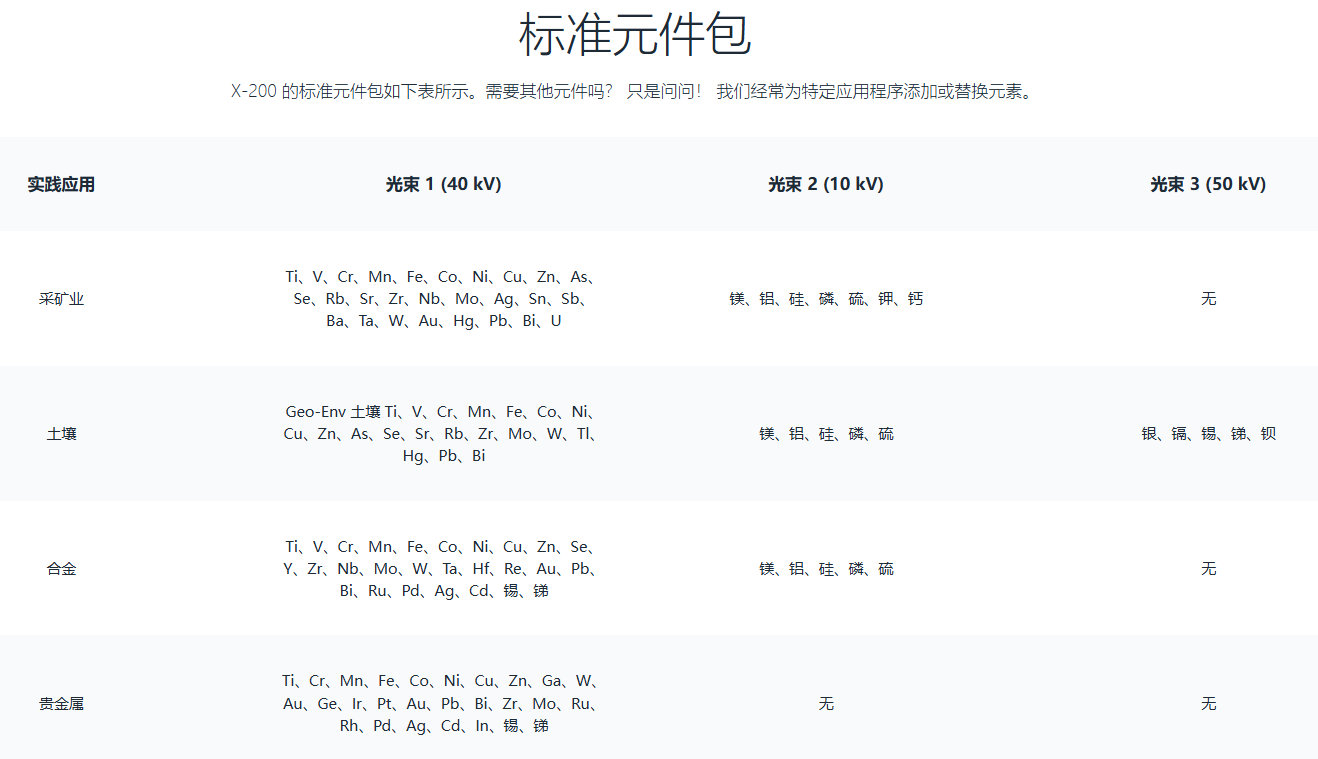Select the 土壤 row label

[61, 434]
